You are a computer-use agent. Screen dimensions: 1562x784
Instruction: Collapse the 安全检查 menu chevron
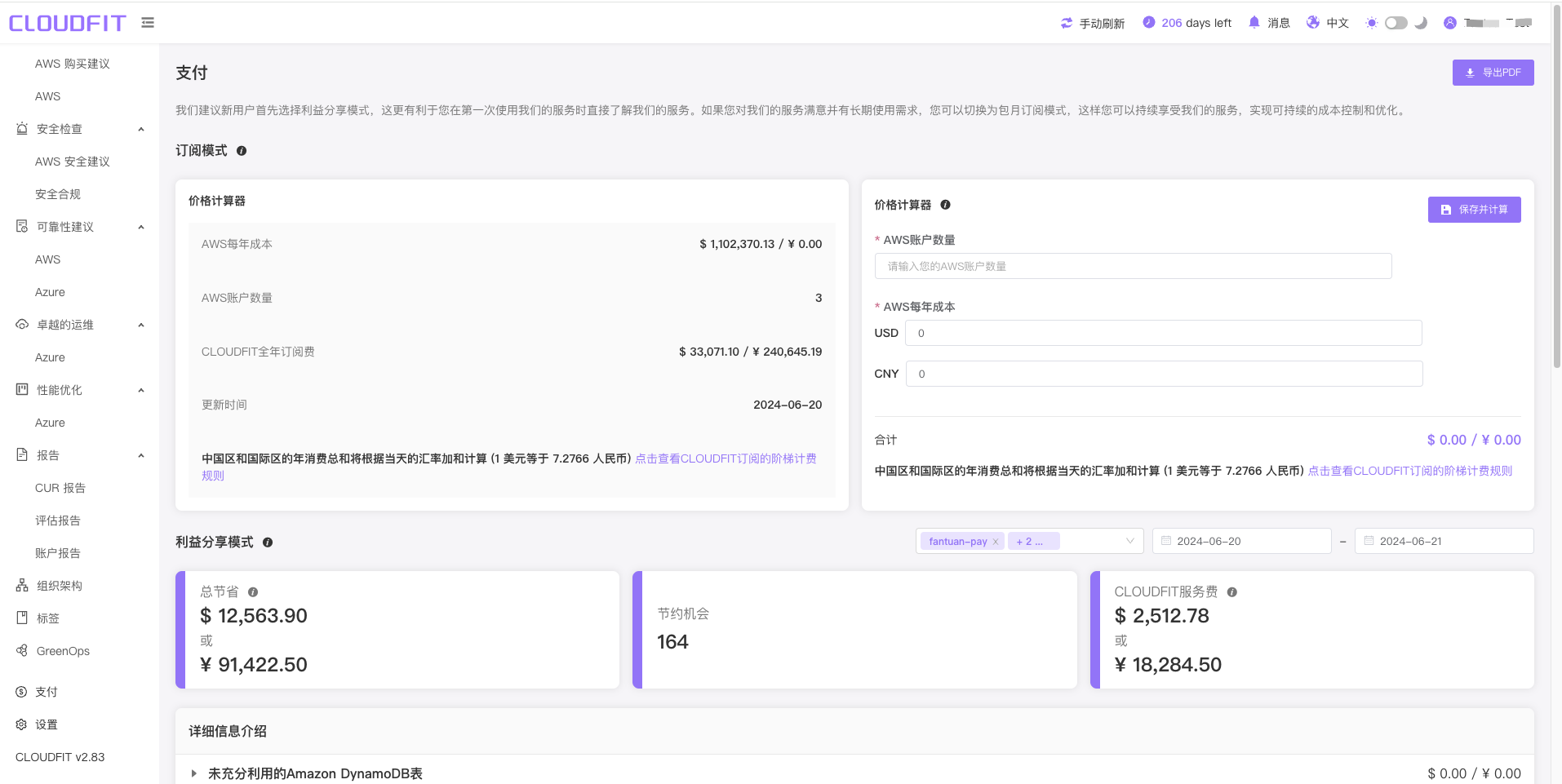tap(141, 129)
